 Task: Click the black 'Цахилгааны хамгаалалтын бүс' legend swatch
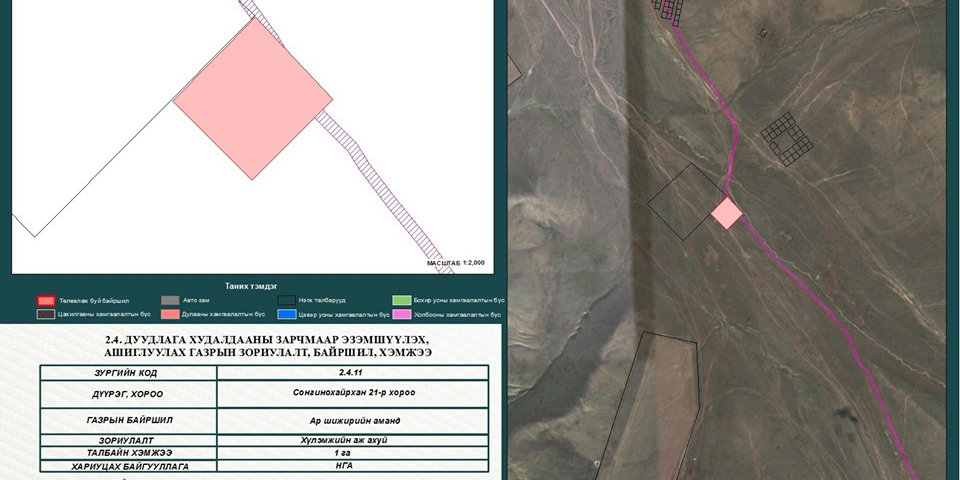click(x=45, y=314)
